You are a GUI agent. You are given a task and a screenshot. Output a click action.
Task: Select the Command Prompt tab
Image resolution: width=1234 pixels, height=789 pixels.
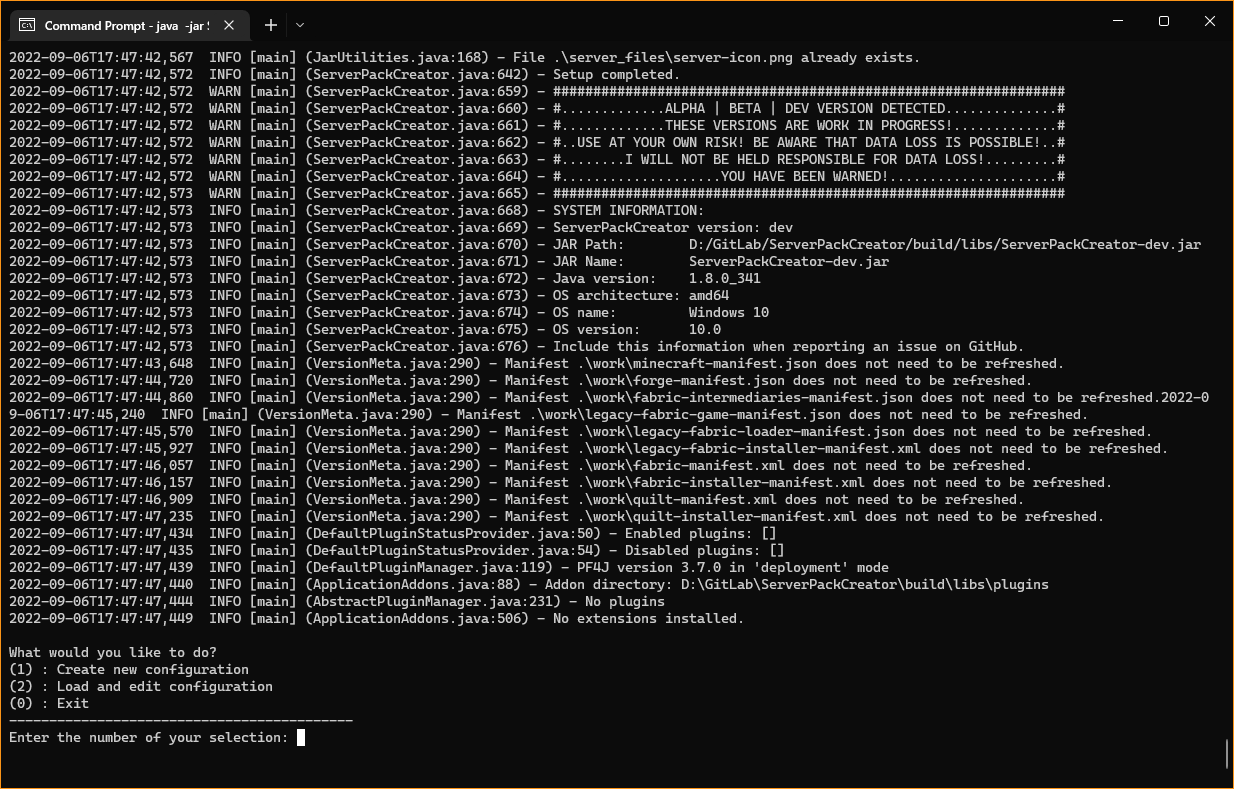tap(128, 25)
